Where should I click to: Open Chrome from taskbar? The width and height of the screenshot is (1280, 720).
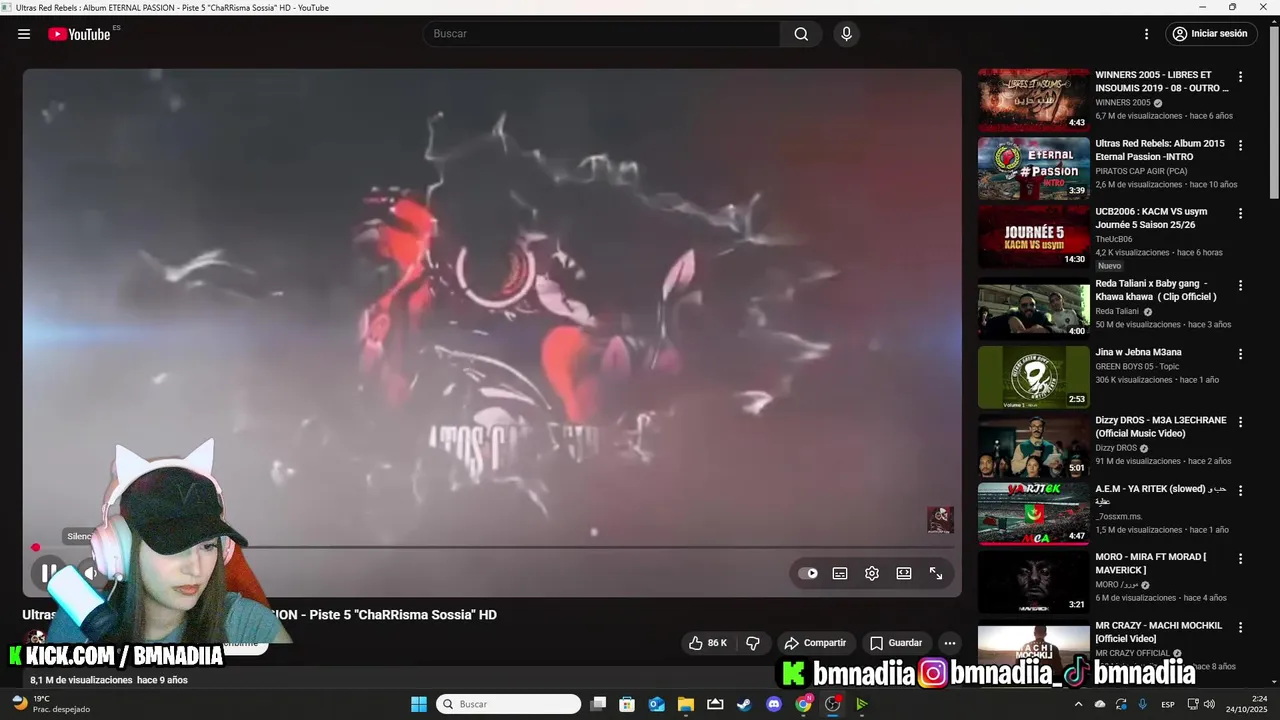point(803,704)
